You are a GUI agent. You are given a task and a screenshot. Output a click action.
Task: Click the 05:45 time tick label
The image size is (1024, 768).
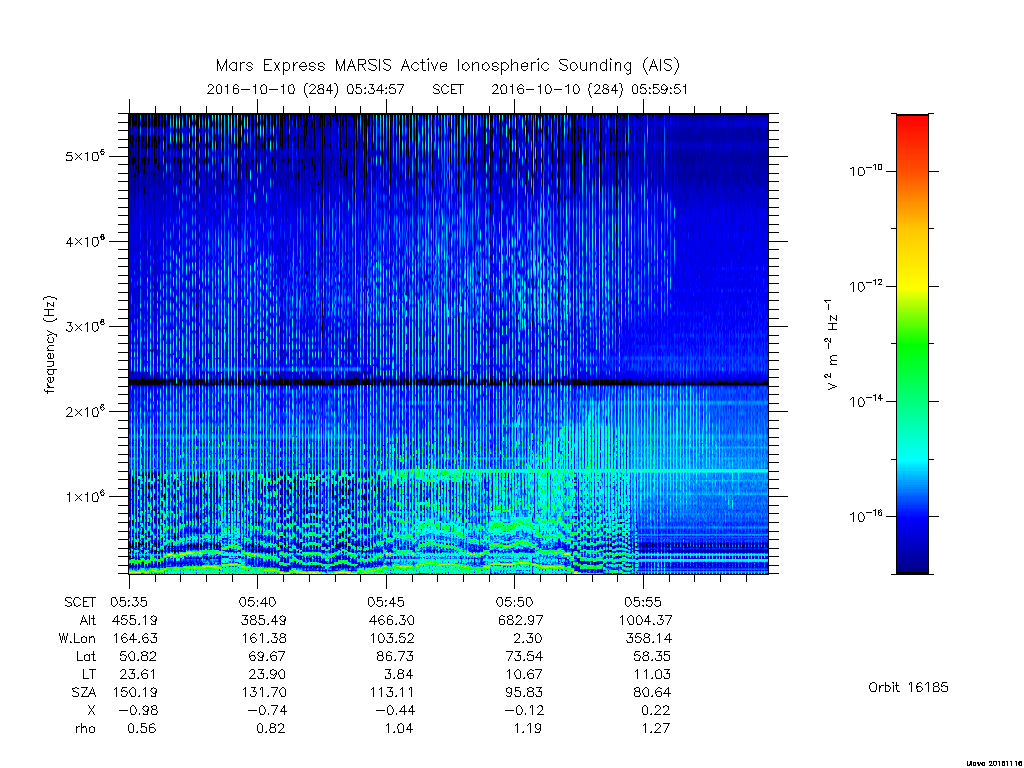click(386, 601)
